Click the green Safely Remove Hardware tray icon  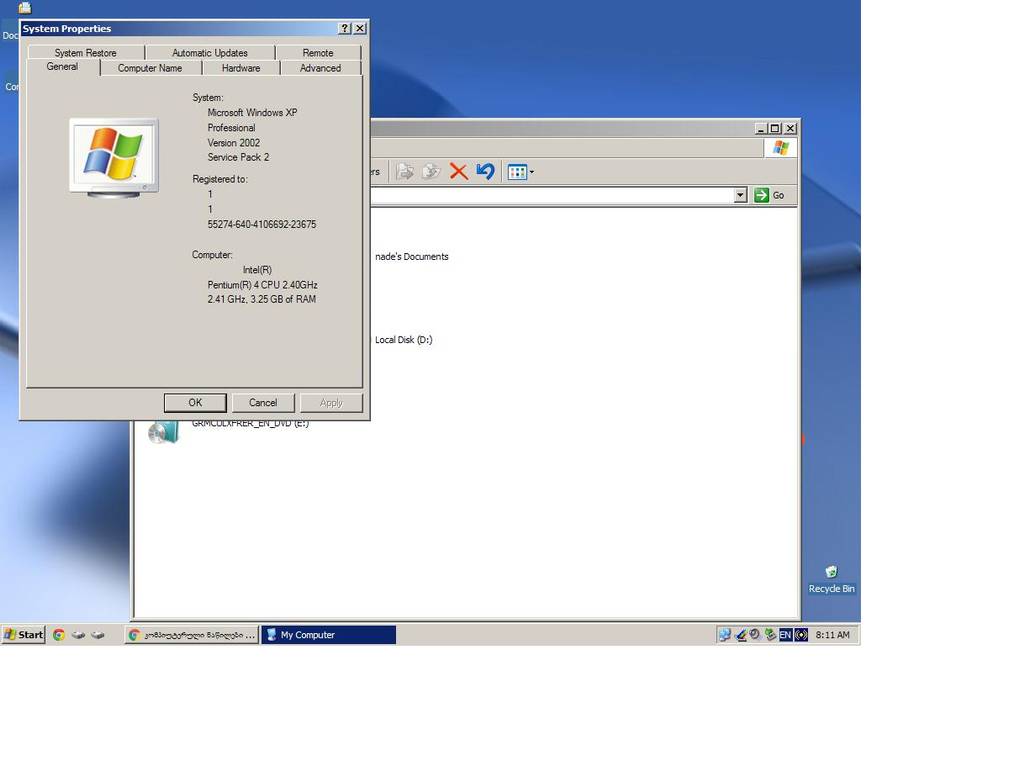point(770,635)
